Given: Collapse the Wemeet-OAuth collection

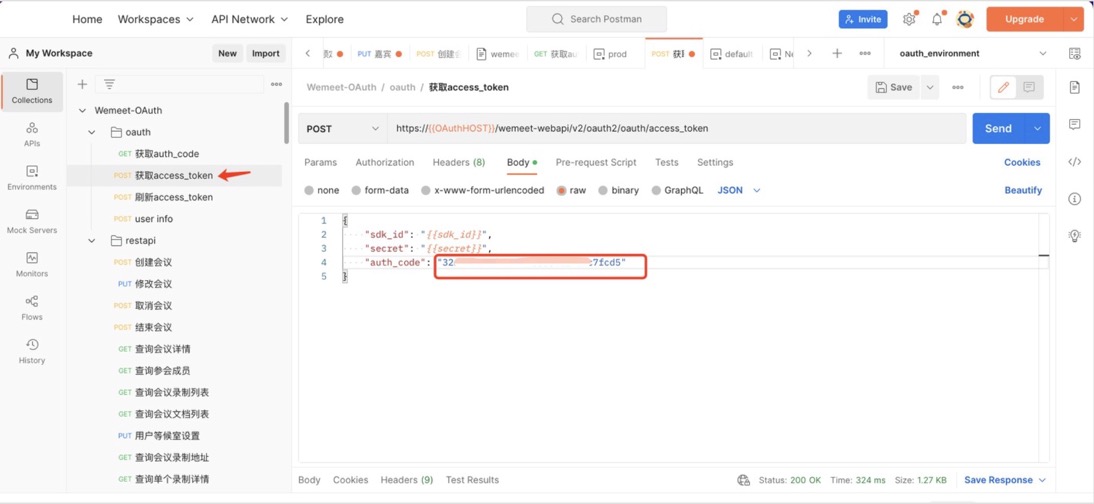Looking at the screenshot, I should pos(82,110).
